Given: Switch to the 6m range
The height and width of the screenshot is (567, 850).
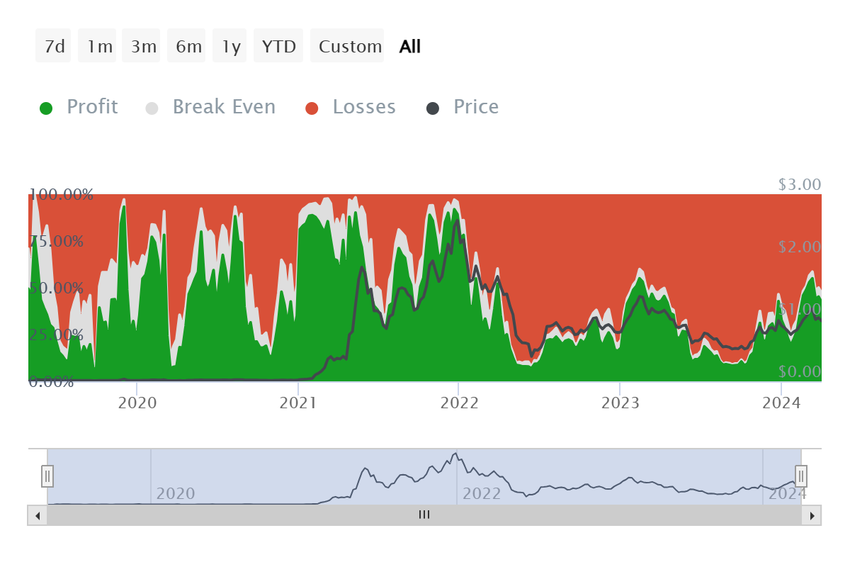Looking at the screenshot, I should tap(186, 46).
